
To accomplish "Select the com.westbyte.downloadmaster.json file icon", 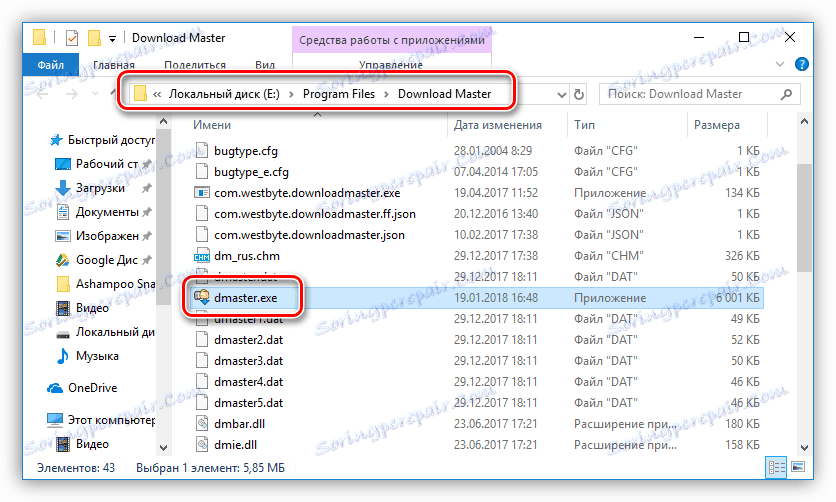I will click(x=202, y=234).
